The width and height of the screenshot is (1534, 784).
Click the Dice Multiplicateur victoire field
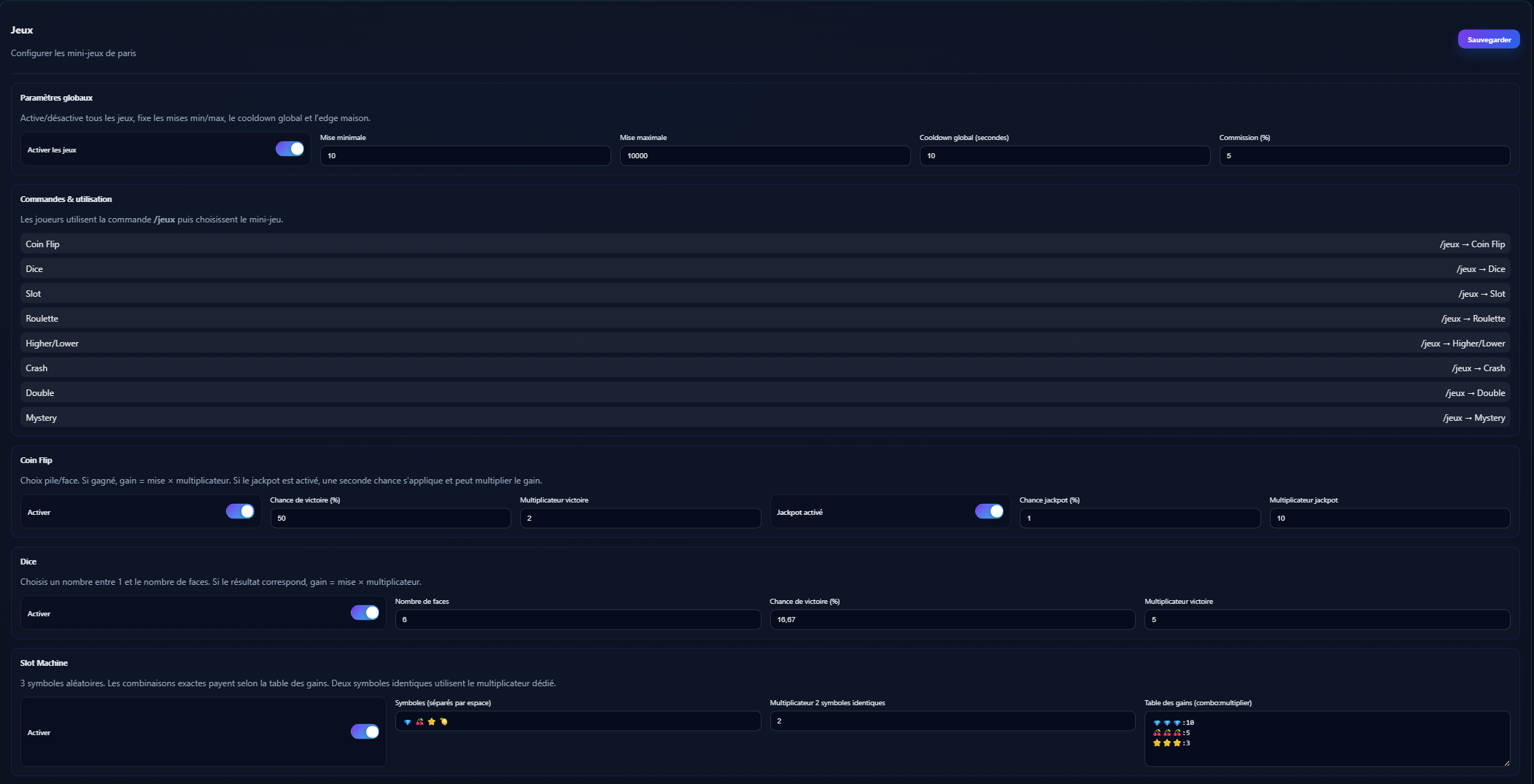click(x=1326, y=620)
